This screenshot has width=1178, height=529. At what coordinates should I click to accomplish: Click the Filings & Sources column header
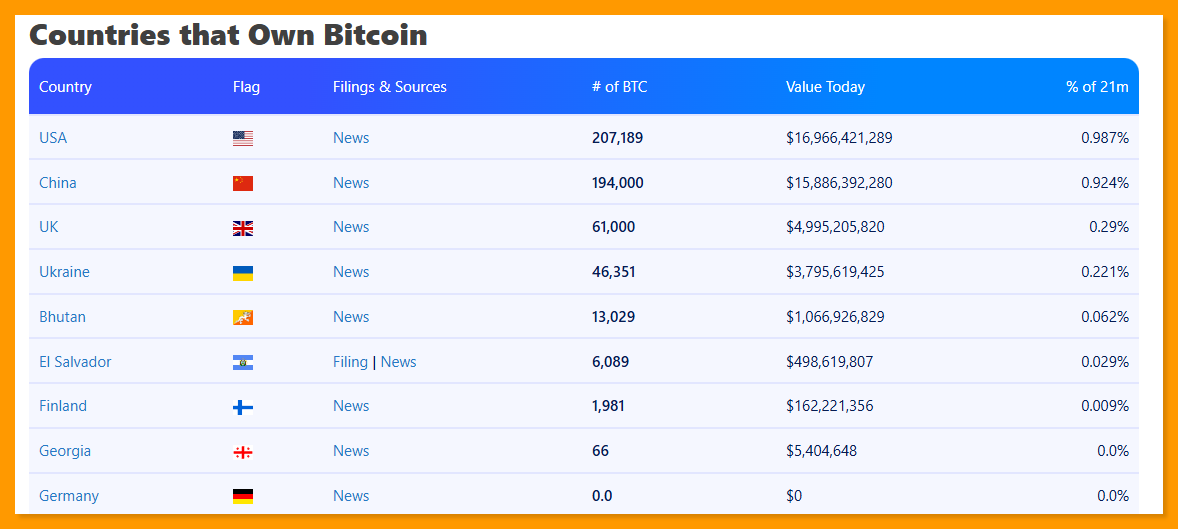coord(390,87)
